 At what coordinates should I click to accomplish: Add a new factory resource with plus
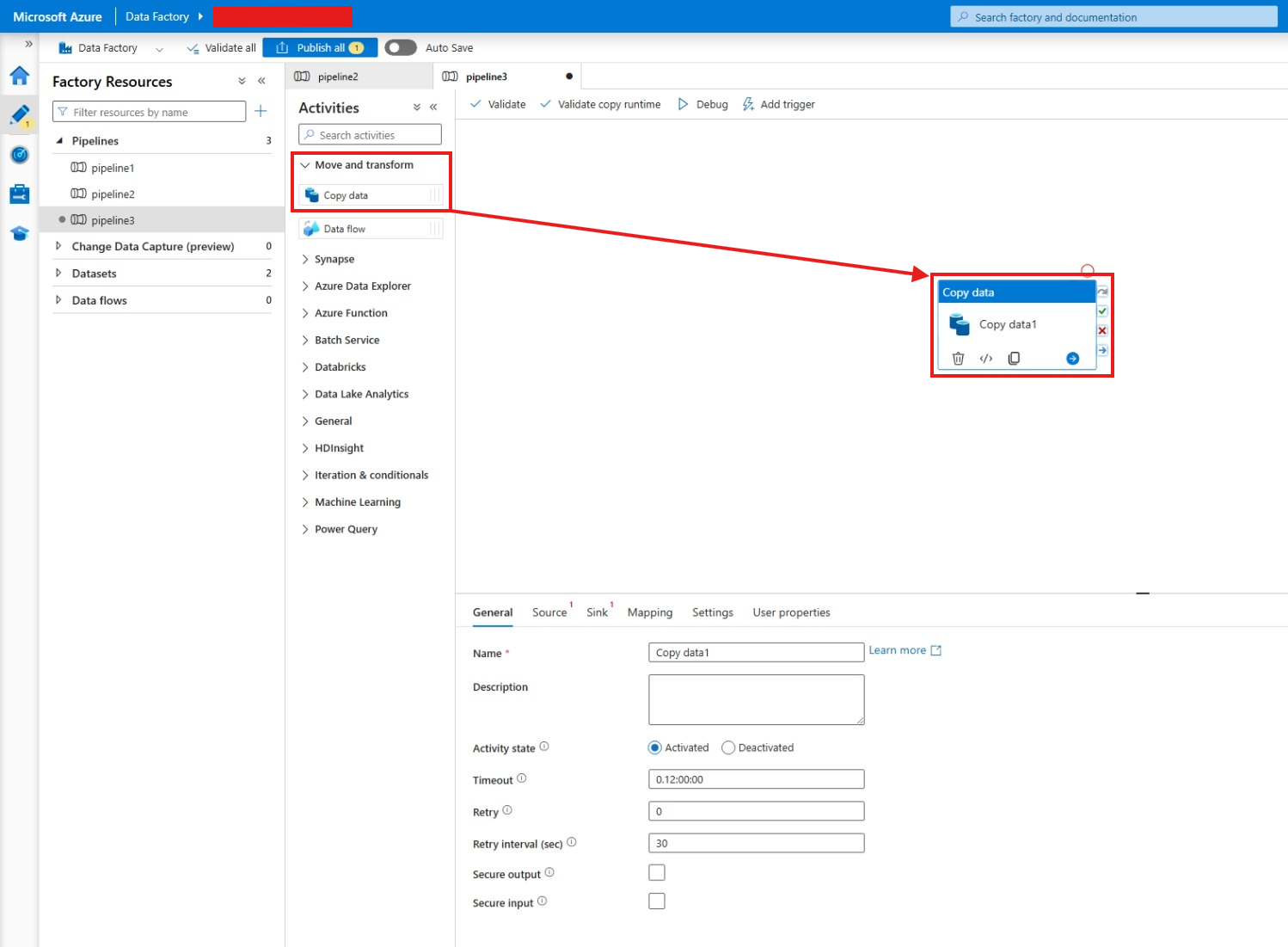[261, 111]
